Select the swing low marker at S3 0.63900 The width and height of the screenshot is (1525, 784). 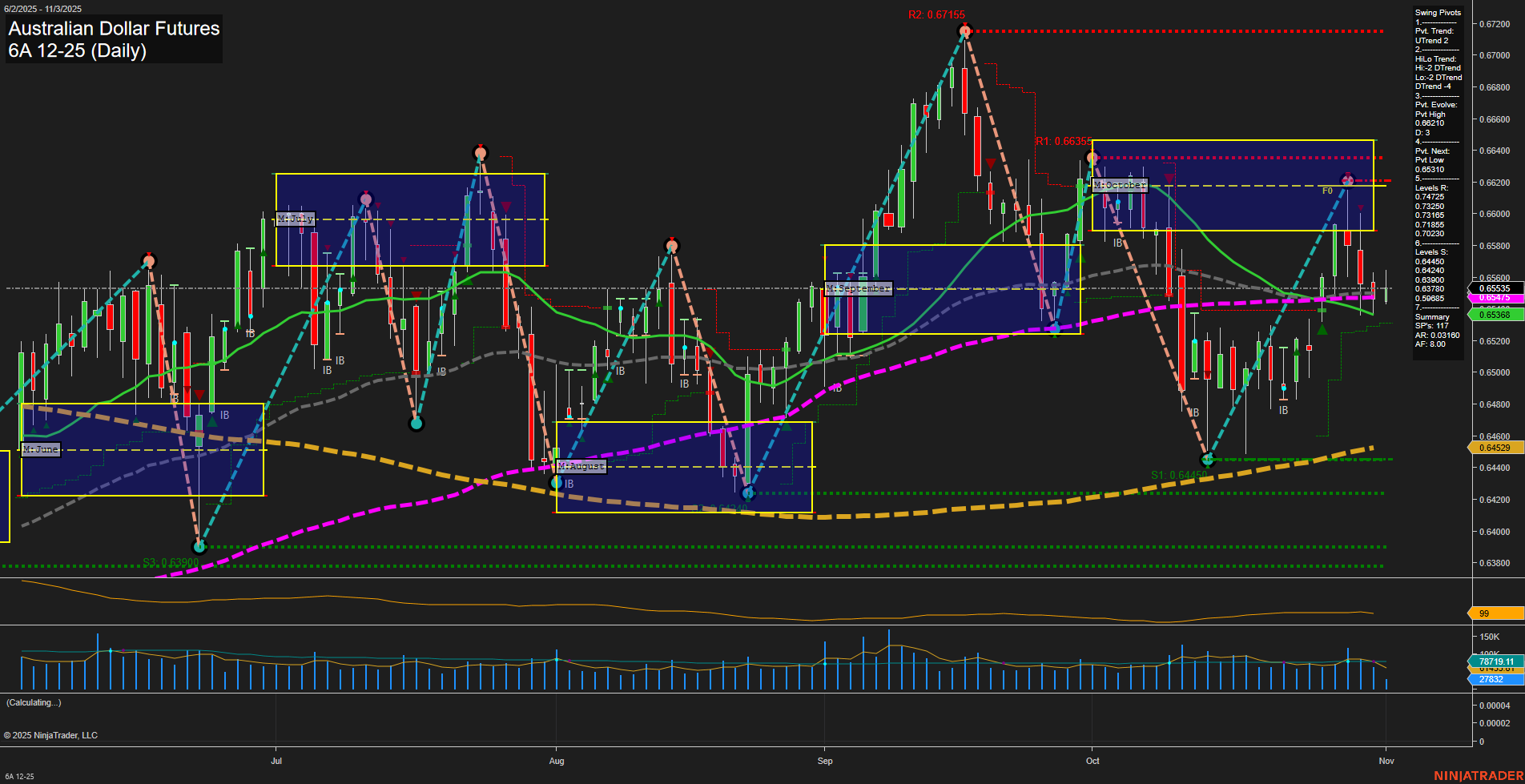tap(199, 547)
